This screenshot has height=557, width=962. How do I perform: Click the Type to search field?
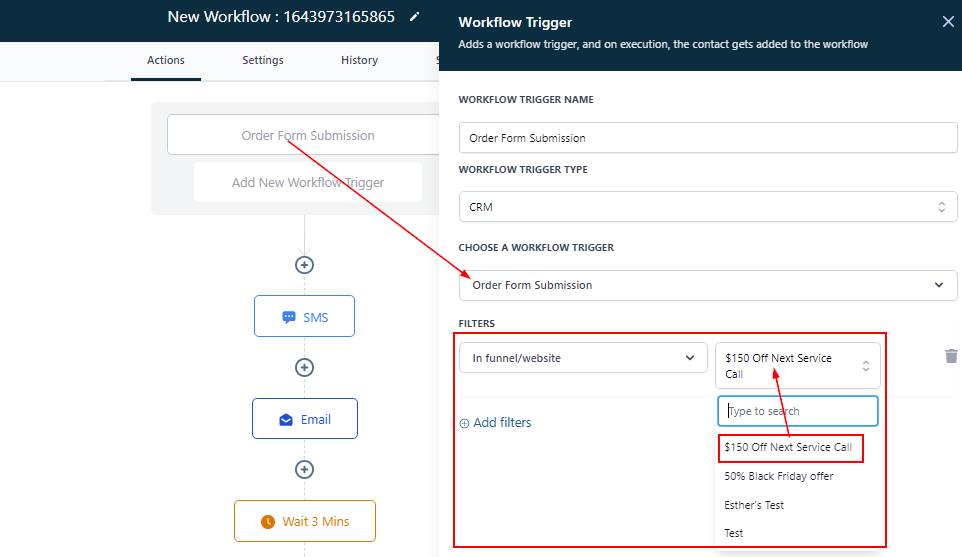[x=798, y=411]
